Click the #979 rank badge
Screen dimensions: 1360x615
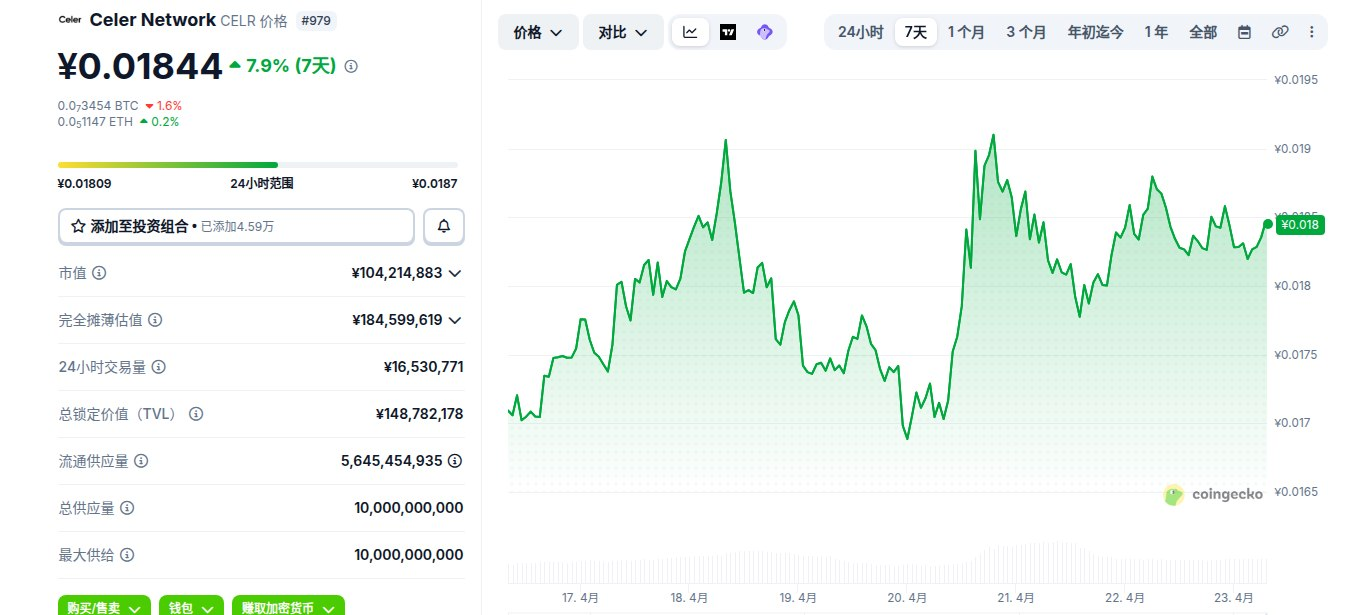[x=316, y=20]
